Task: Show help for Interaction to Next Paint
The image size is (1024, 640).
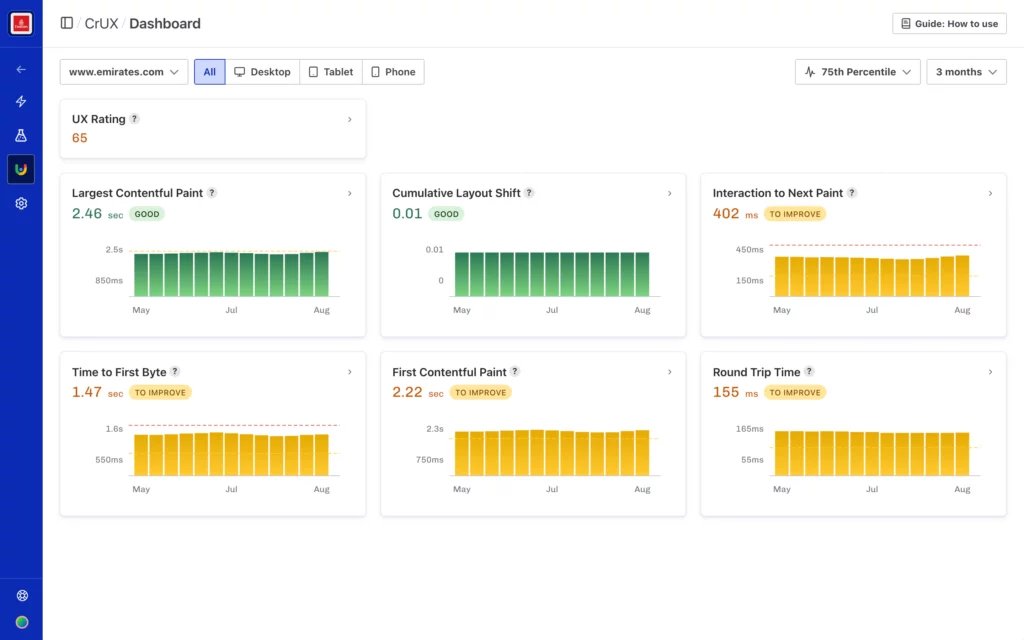Action: (852, 193)
